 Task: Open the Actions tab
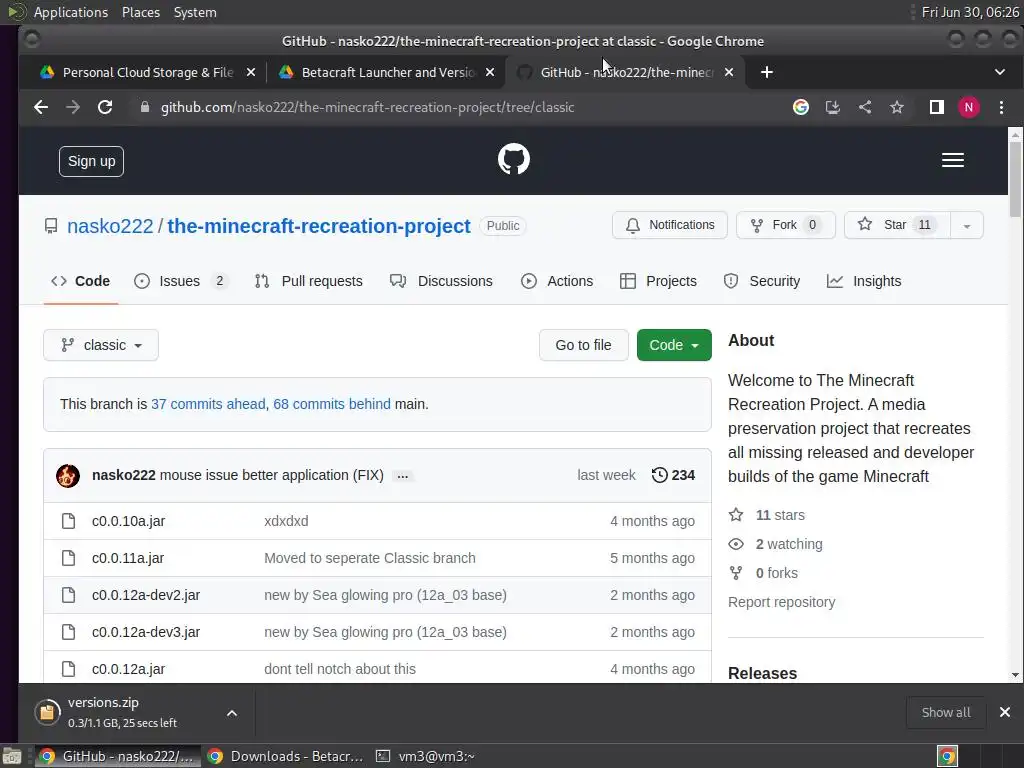[x=556, y=281]
